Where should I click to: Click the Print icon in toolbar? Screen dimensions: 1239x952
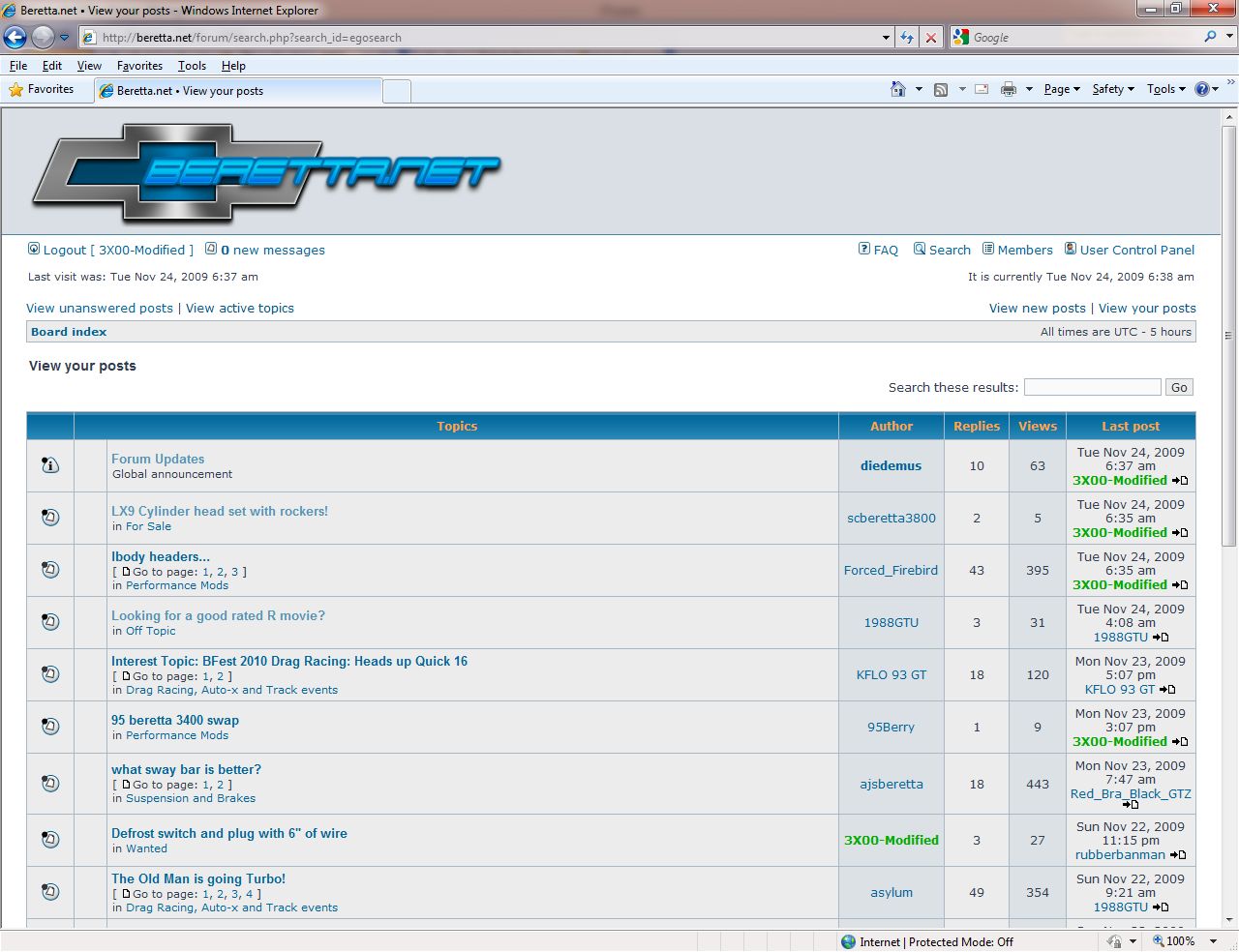pos(1008,89)
